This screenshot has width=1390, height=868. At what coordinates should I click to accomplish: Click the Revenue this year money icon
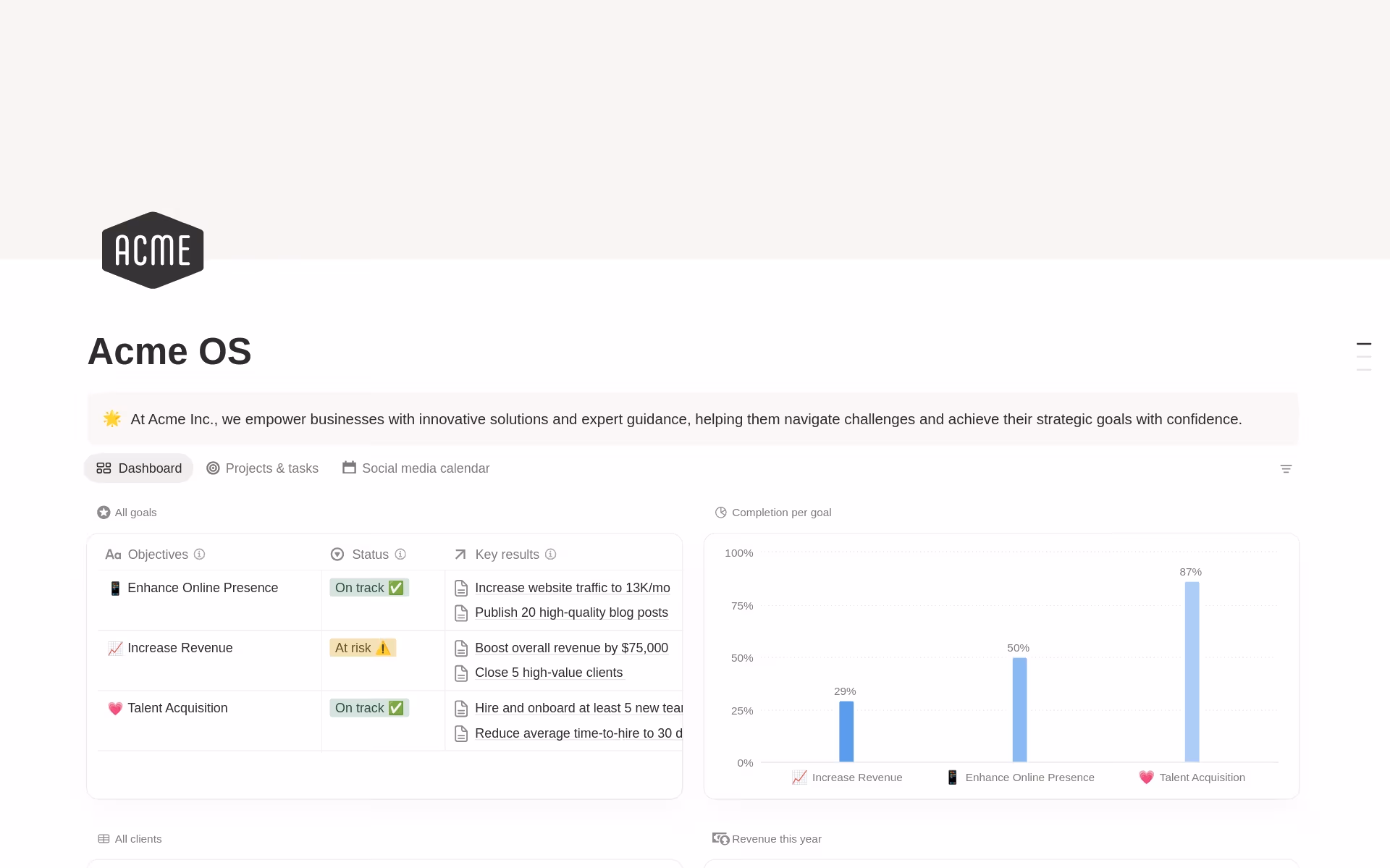pos(720,839)
